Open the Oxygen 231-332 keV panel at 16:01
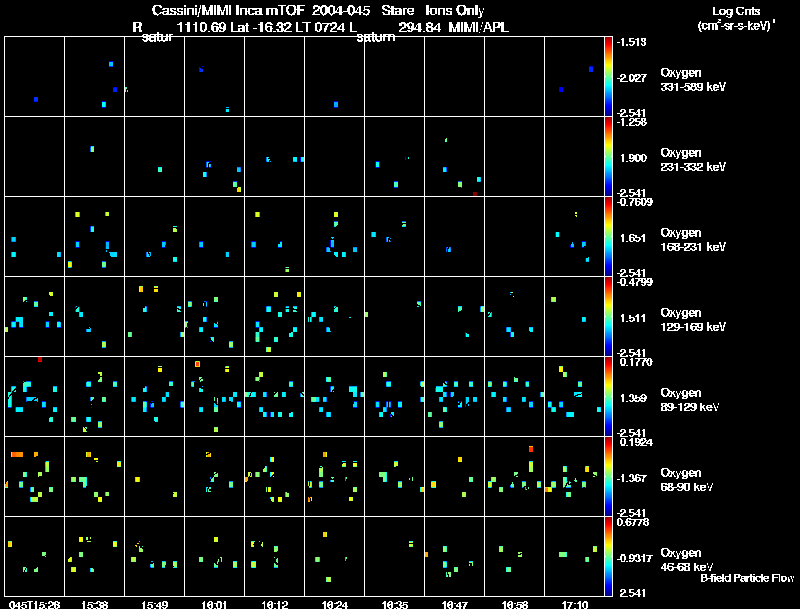This screenshot has height=609, width=800. click(214, 157)
